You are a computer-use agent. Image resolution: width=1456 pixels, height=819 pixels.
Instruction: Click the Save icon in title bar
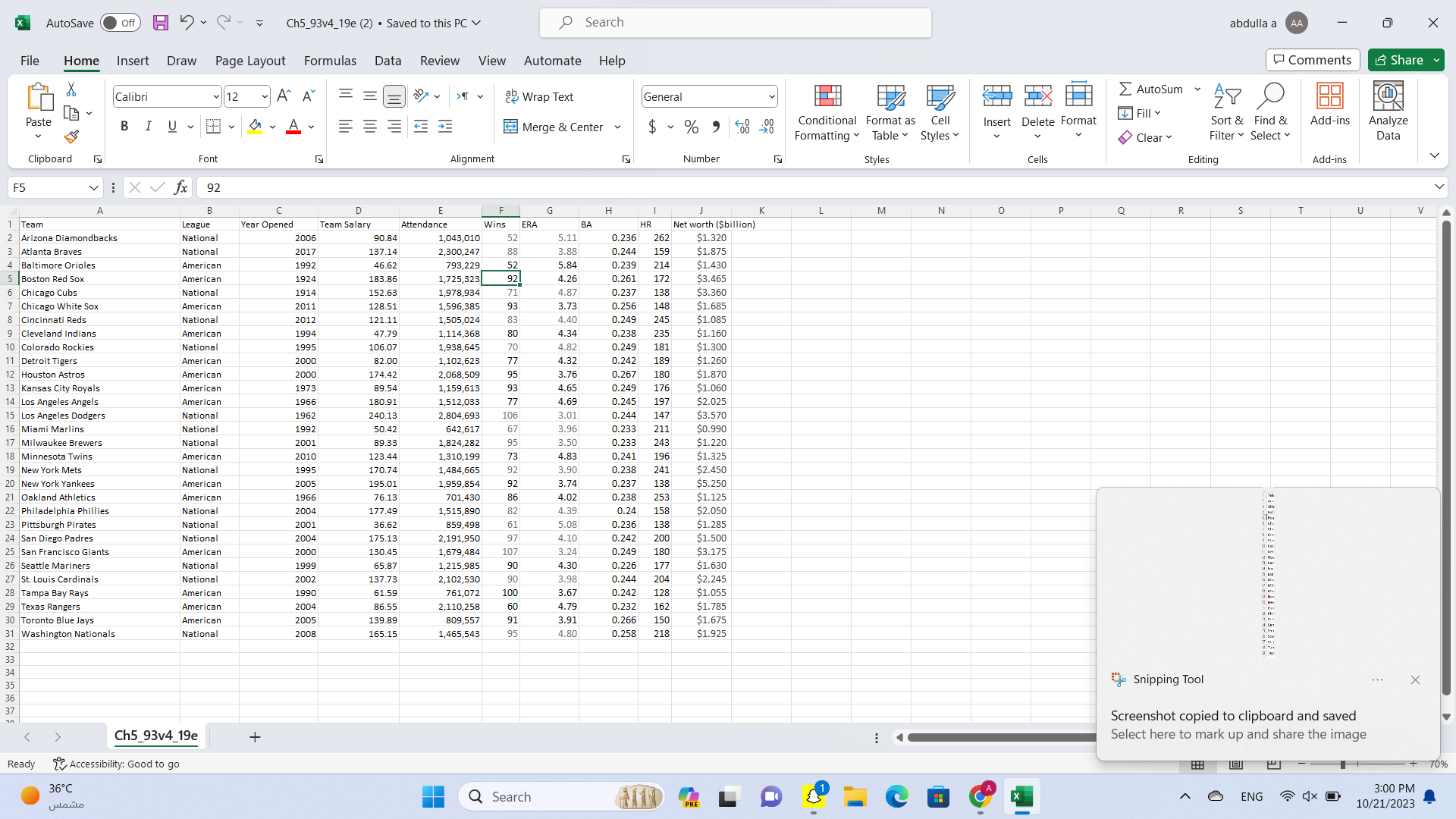pyautogui.click(x=161, y=23)
